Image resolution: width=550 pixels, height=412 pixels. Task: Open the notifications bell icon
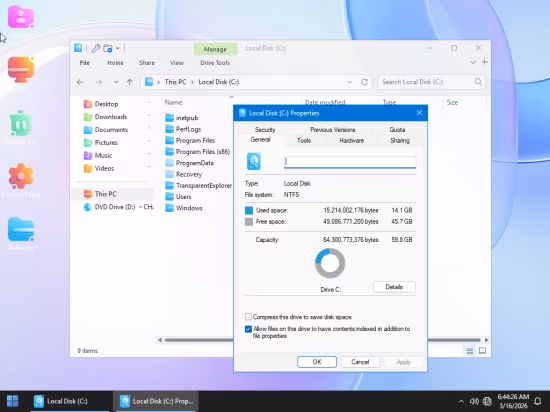tap(538, 401)
